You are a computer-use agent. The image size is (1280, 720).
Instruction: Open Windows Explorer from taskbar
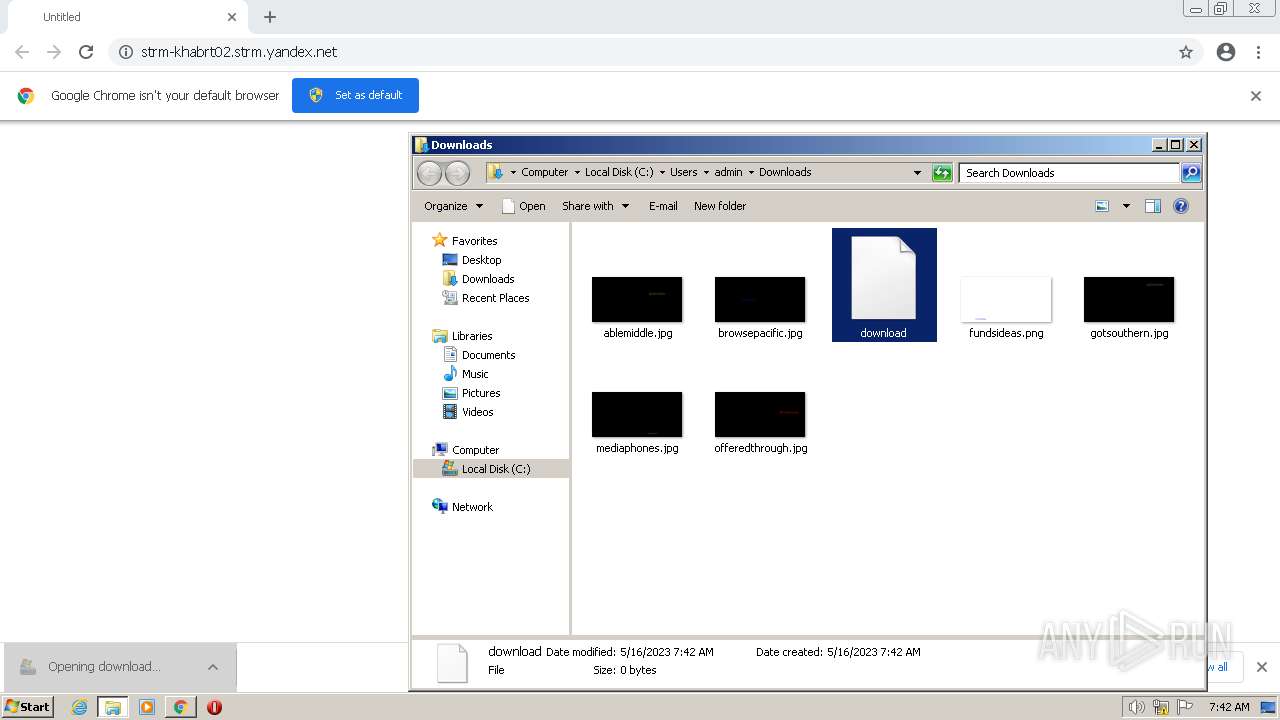[113, 707]
